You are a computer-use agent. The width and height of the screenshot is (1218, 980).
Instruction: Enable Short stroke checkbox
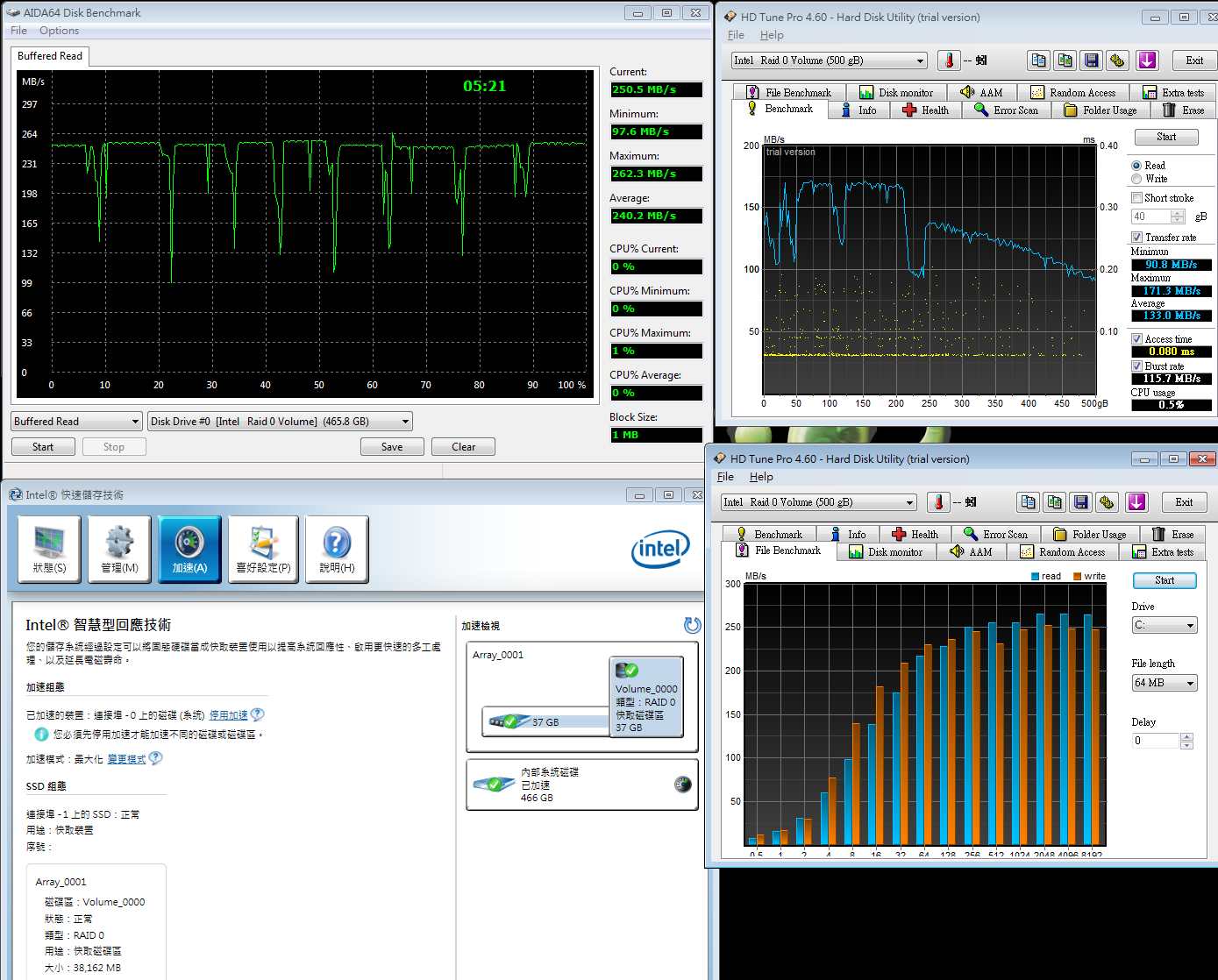pos(1137,198)
